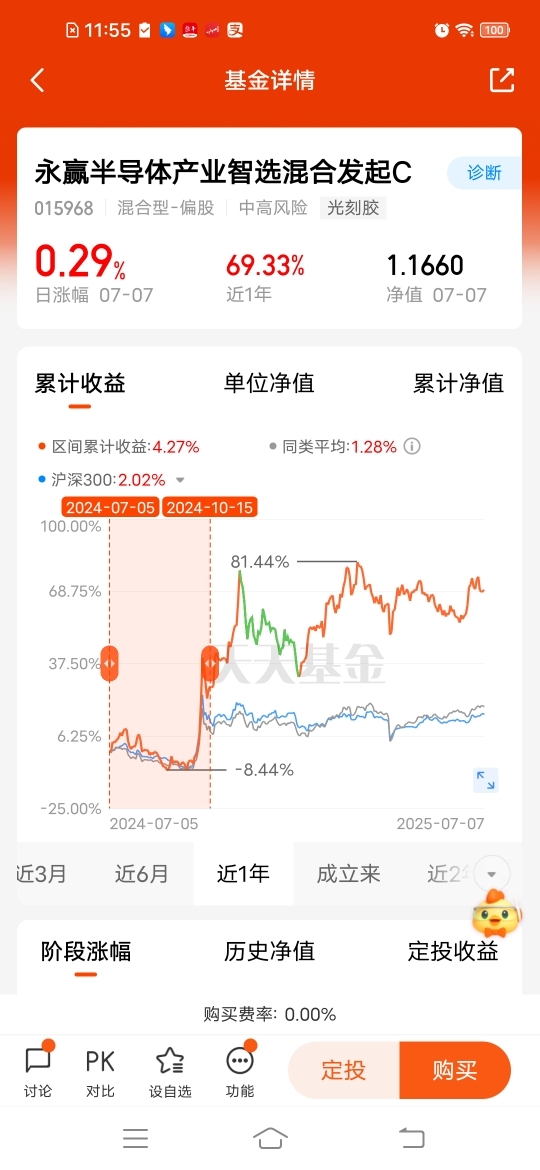Select 近6月 time range
Image resolution: width=540 pixels, height=1170 pixels.
(x=142, y=874)
